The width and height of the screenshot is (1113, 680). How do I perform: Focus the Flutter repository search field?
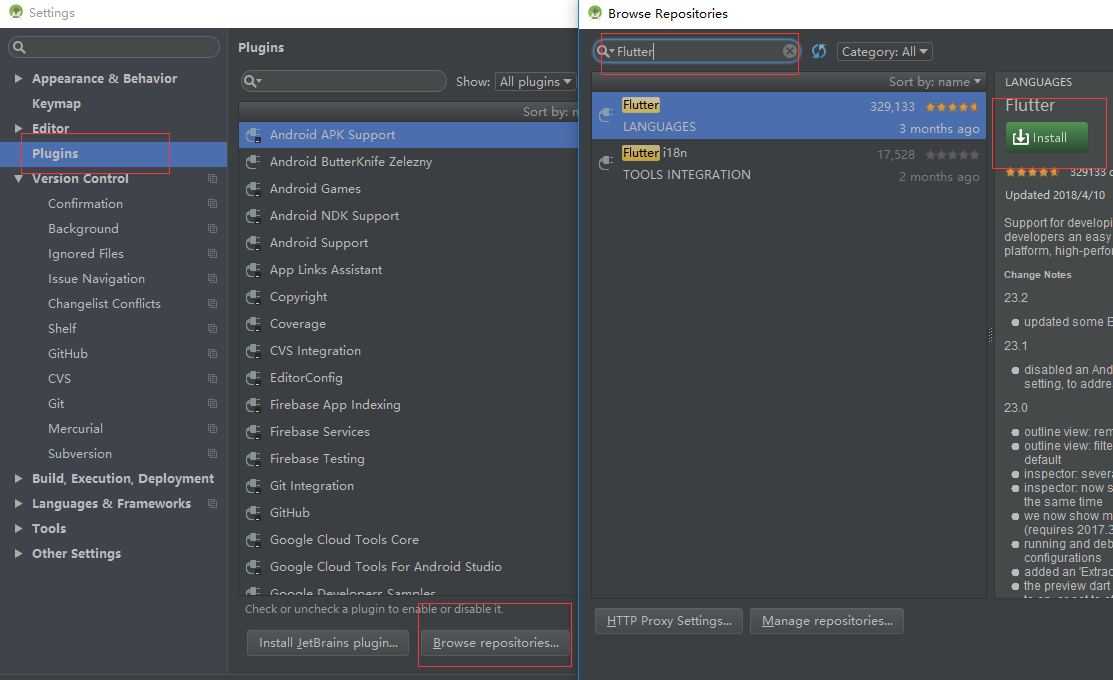click(697, 51)
